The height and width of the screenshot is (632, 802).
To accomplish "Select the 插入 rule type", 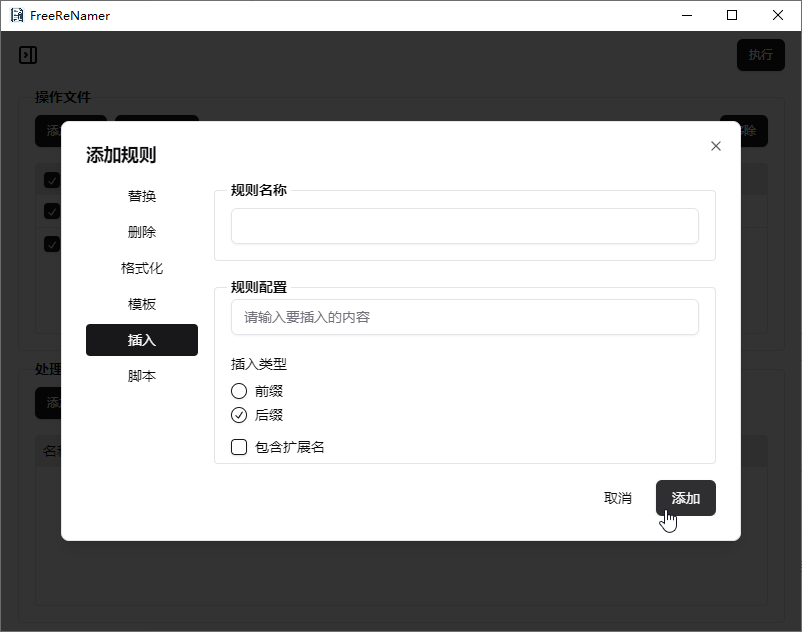I will (142, 340).
